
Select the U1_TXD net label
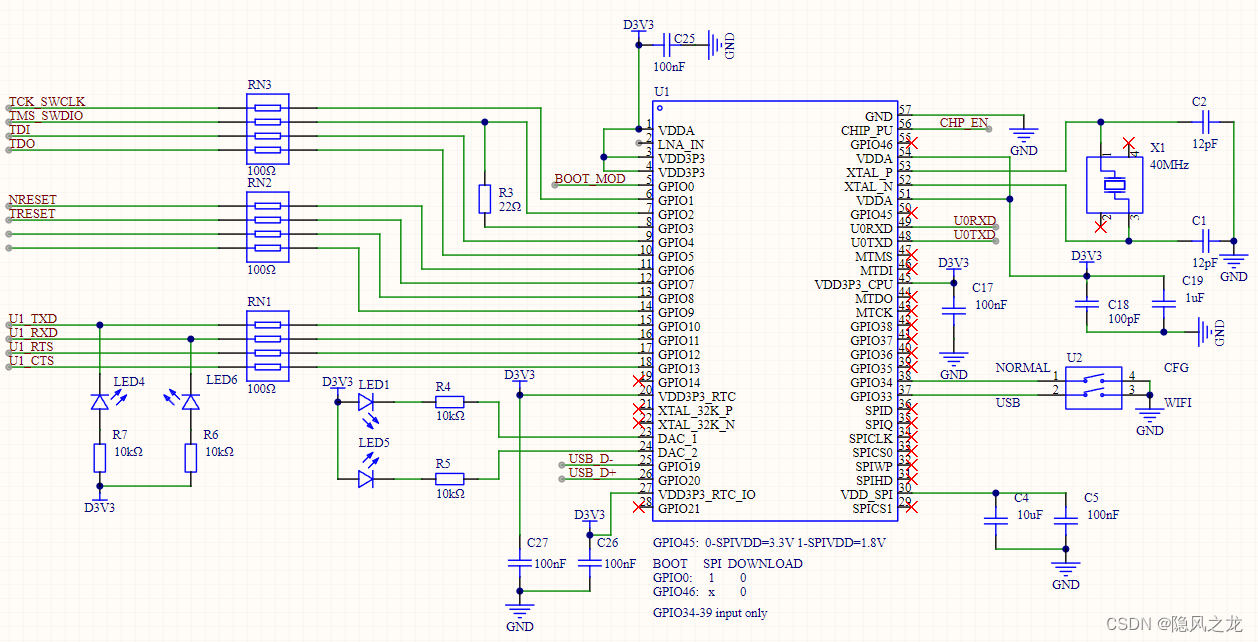33,319
